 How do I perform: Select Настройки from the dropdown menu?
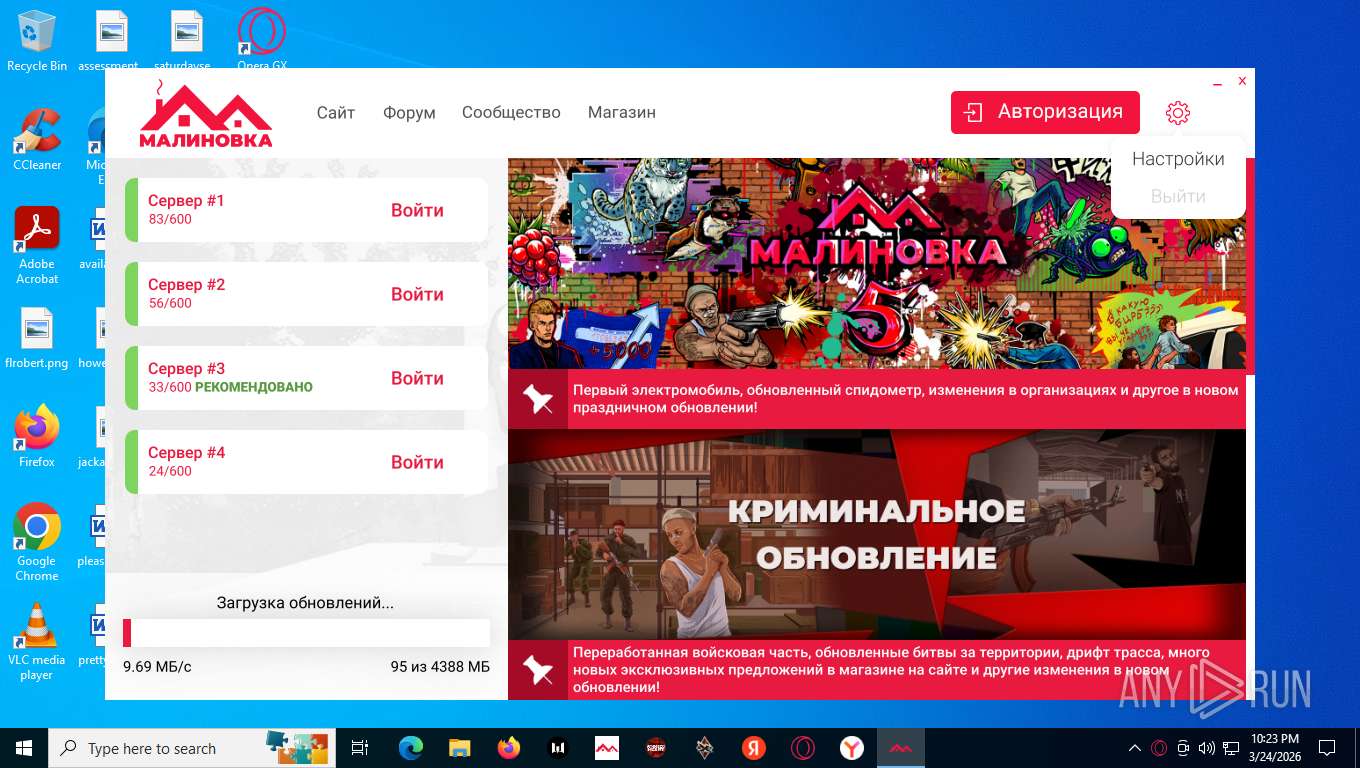pyautogui.click(x=1178, y=159)
